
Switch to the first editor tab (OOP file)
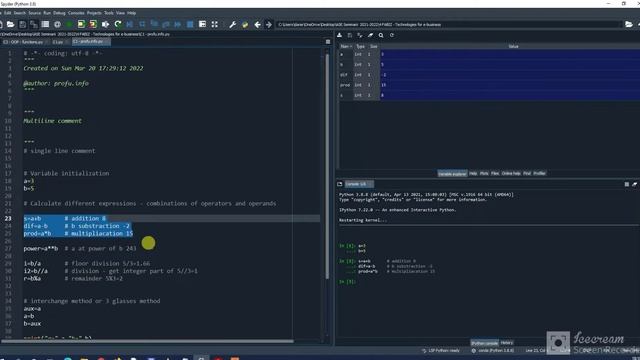tap(25, 42)
